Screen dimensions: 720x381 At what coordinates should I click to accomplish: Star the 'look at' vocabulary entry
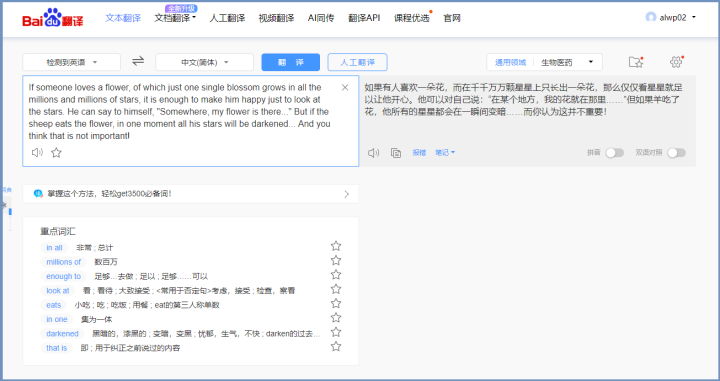point(336,289)
